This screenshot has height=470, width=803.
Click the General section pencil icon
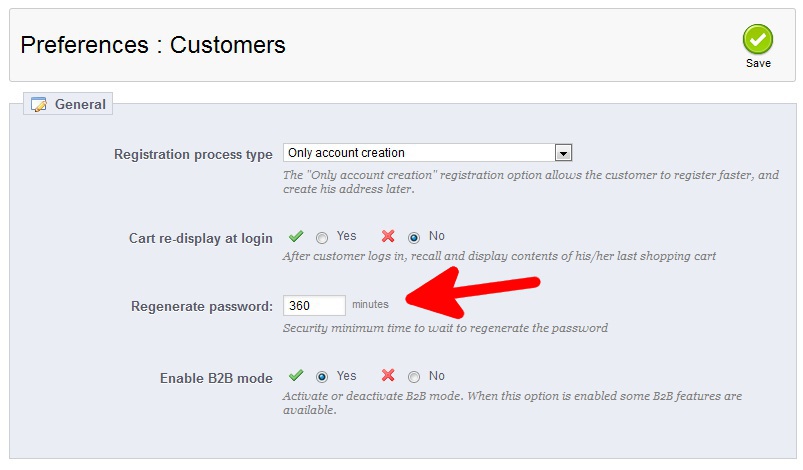(39, 104)
